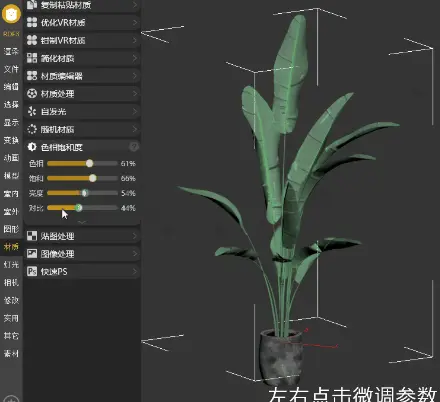The width and height of the screenshot is (440, 402).
Task: Open the 变换 sidebar tab
Action: click(11, 140)
